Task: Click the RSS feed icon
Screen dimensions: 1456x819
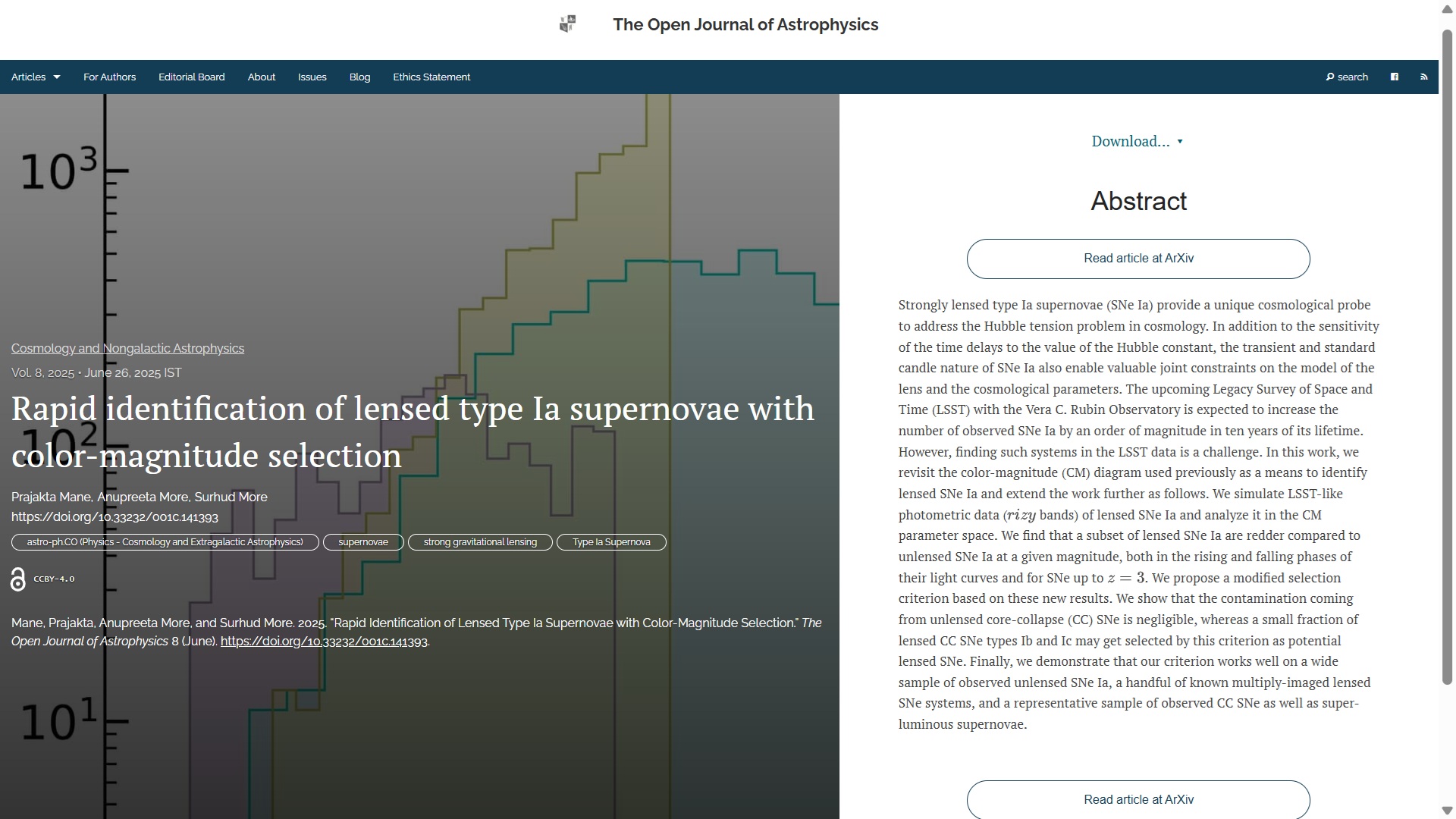Action: tap(1423, 77)
